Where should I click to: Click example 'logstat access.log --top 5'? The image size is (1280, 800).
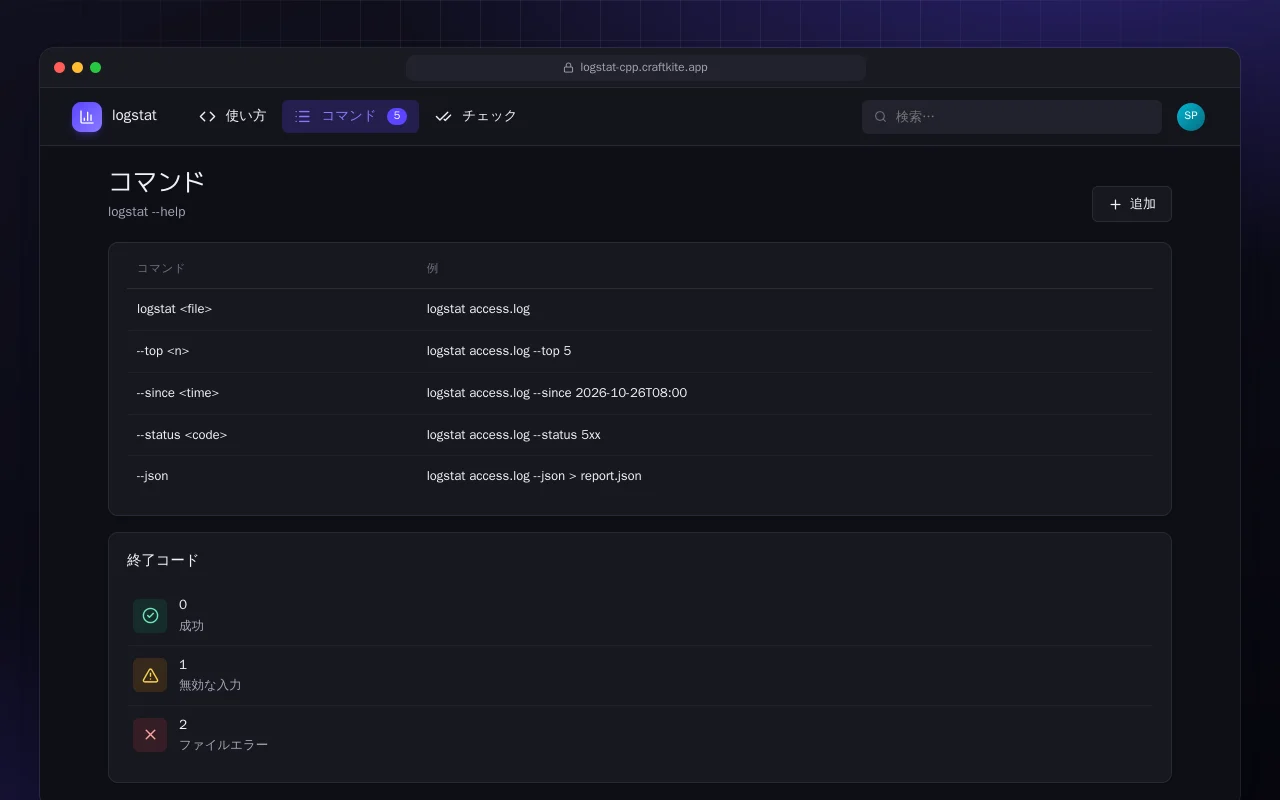(499, 351)
